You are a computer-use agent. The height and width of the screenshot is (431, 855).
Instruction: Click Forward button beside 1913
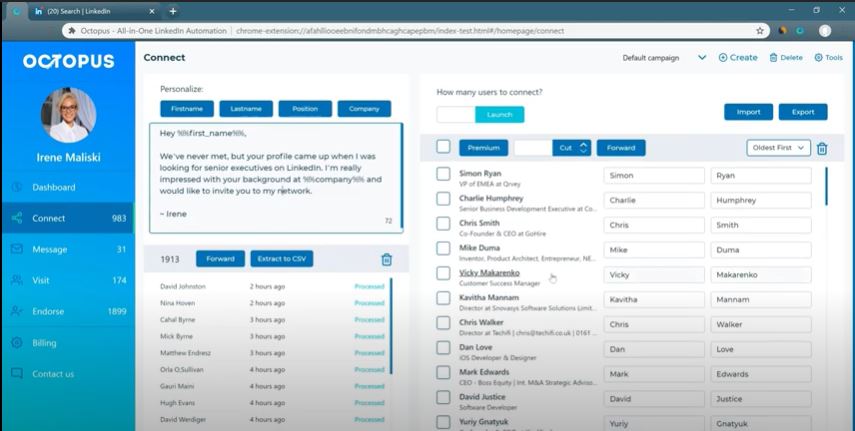click(220, 259)
